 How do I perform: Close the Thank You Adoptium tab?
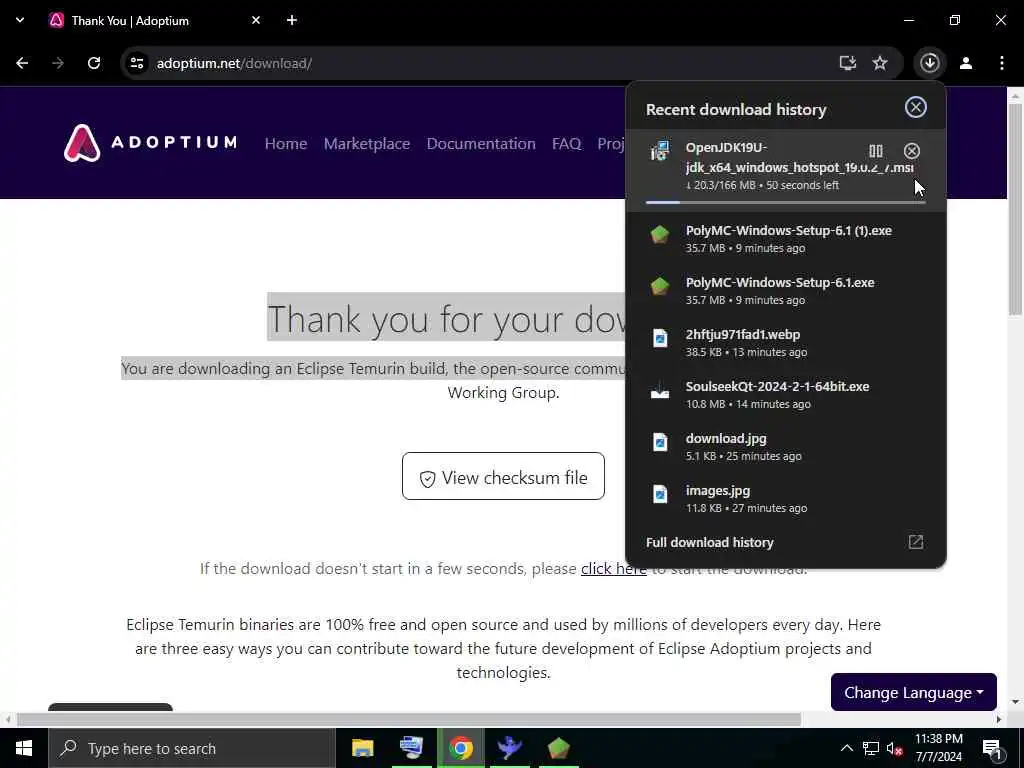(x=256, y=20)
